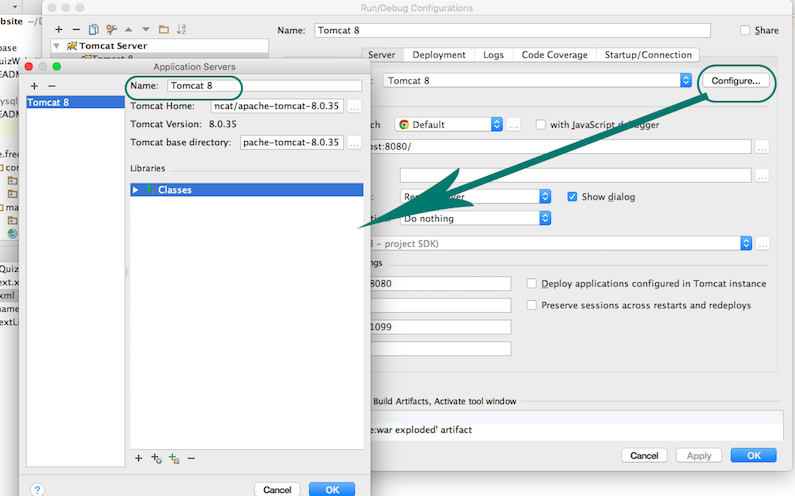Image resolution: width=795 pixels, height=496 pixels.
Task: Move configuration down arrow
Action: (146, 29)
